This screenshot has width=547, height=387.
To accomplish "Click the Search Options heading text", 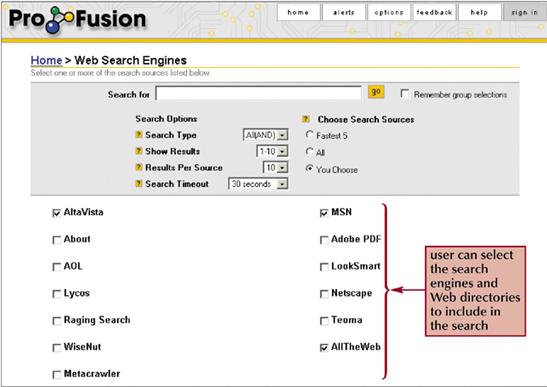I will (x=166, y=119).
